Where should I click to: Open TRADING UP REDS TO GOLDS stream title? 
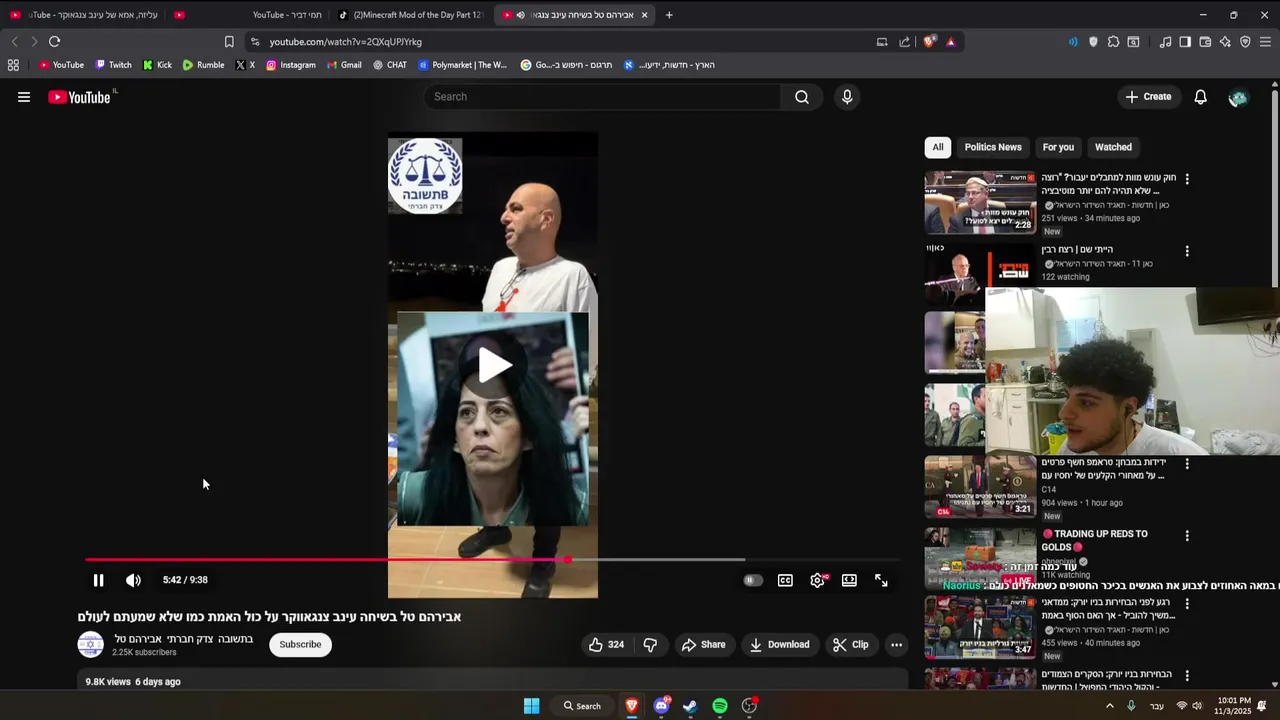coord(1095,540)
